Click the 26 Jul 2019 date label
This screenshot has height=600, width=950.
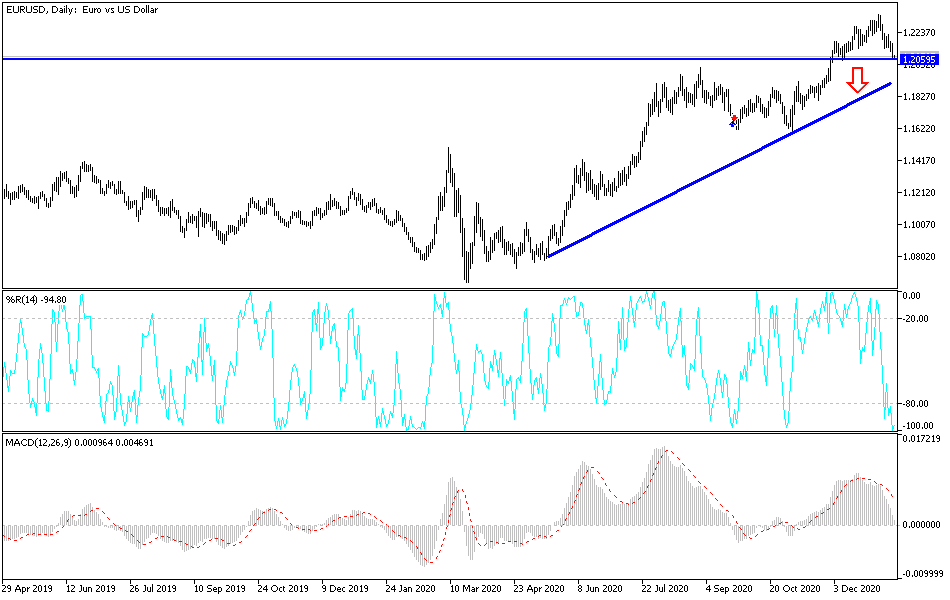pos(153,588)
